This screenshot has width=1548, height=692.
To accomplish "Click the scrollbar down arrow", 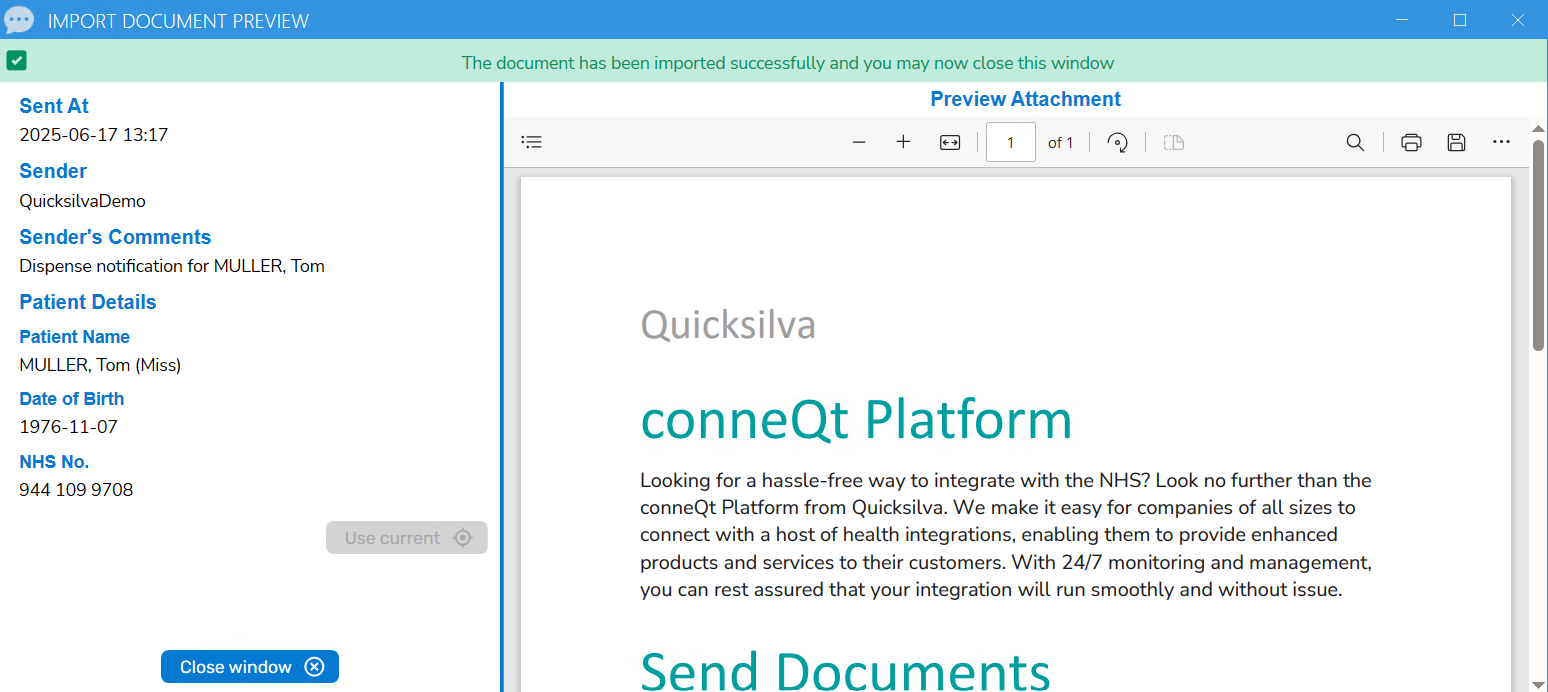I will click(1539, 683).
